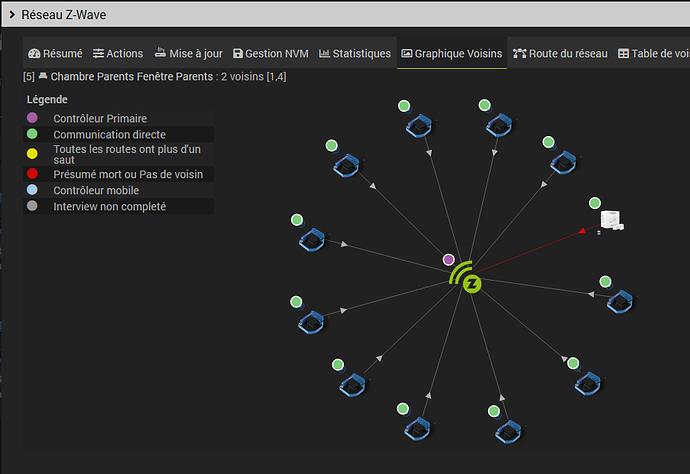Image resolution: width=690 pixels, height=474 pixels.
Task: Click the 'Réseau Z-Wave' title text
Action: click(x=64, y=15)
